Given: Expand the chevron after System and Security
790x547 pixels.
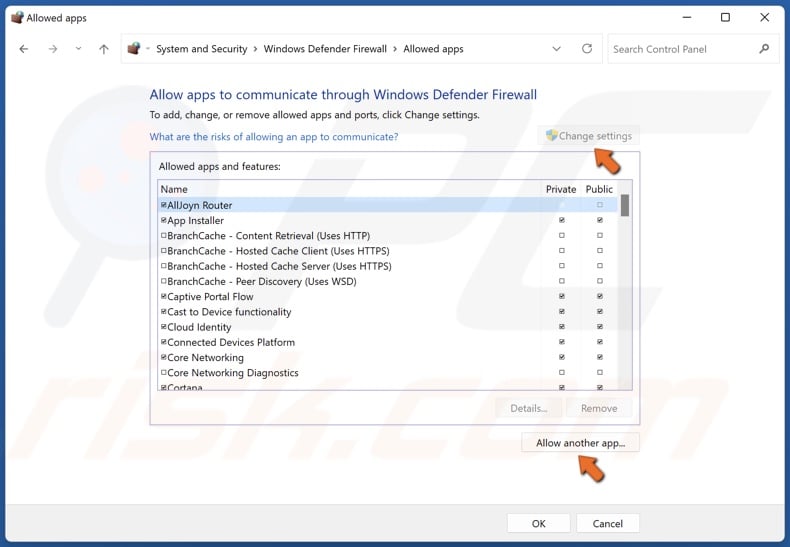Looking at the screenshot, I should pos(255,49).
